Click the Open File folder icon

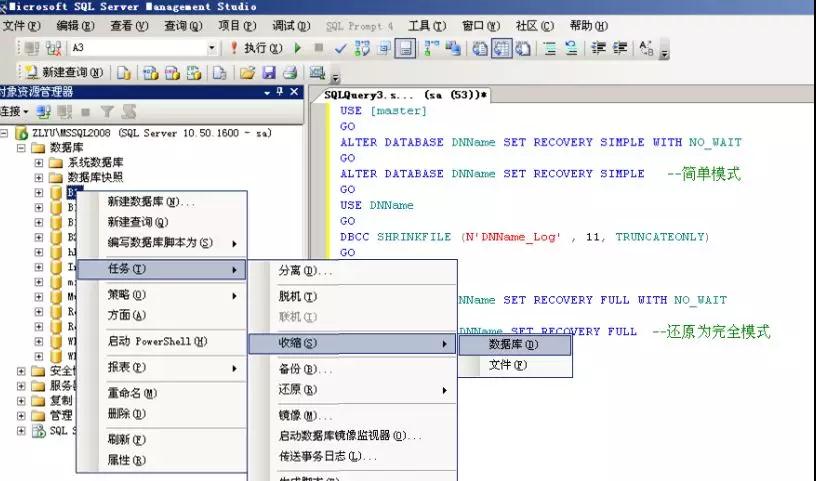tap(247, 72)
